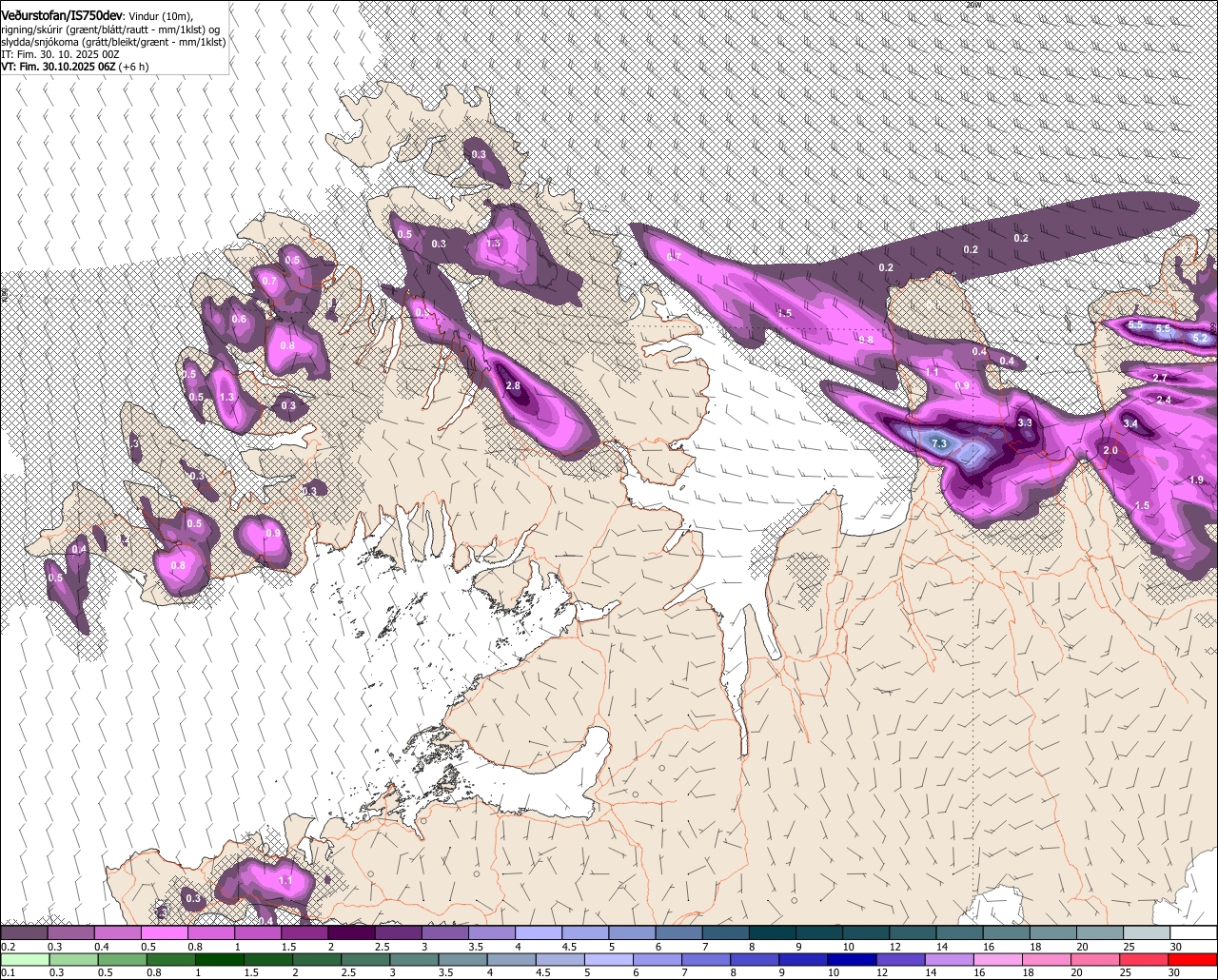The height and width of the screenshot is (980, 1218).
Task: Click the 3.3 precipitation value on the map
Action: click(1025, 422)
